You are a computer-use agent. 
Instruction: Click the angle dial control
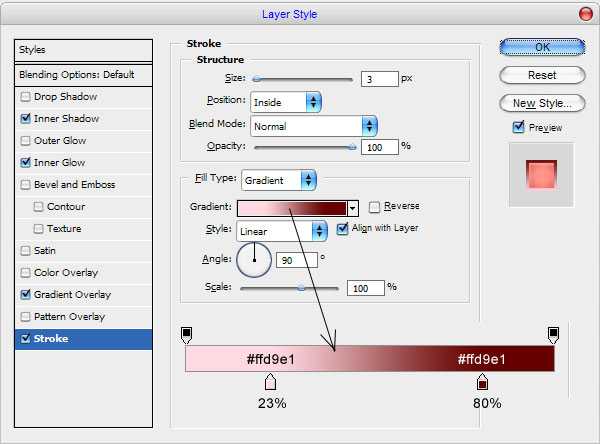pyautogui.click(x=254, y=260)
